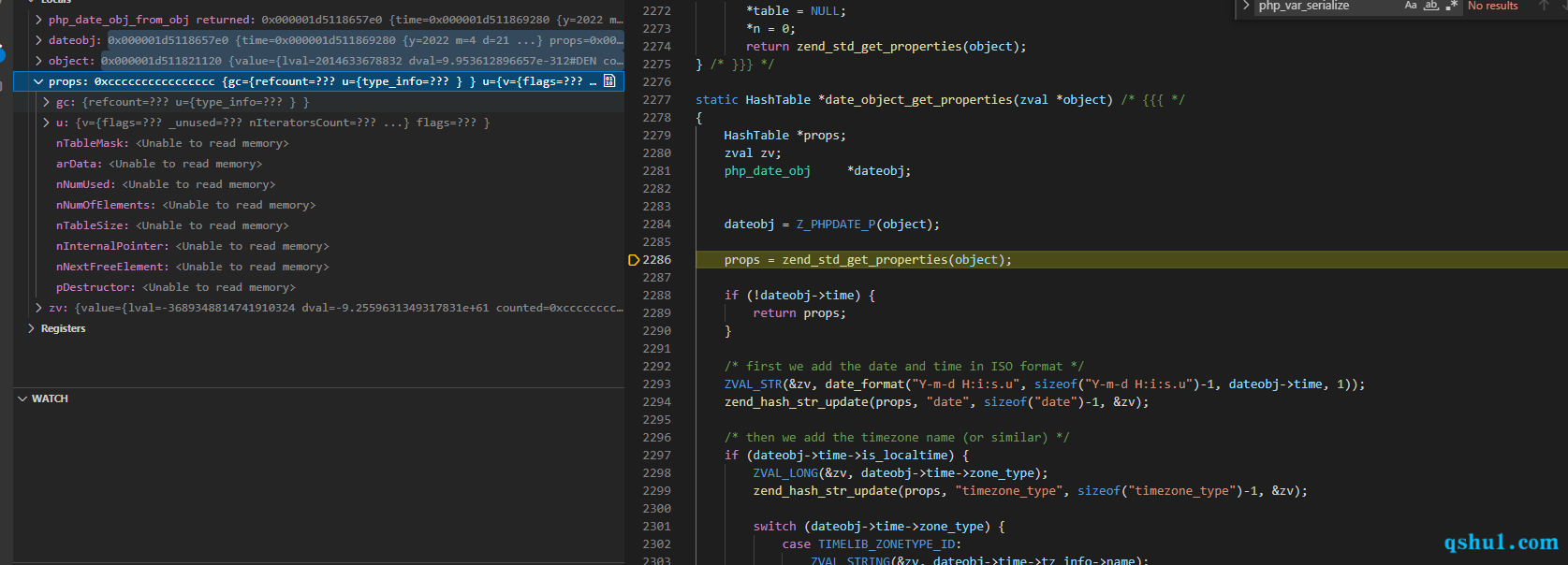Screen dimensions: 1568x565
Task: Toggle Match Case in find widget
Action: (1411, 6)
